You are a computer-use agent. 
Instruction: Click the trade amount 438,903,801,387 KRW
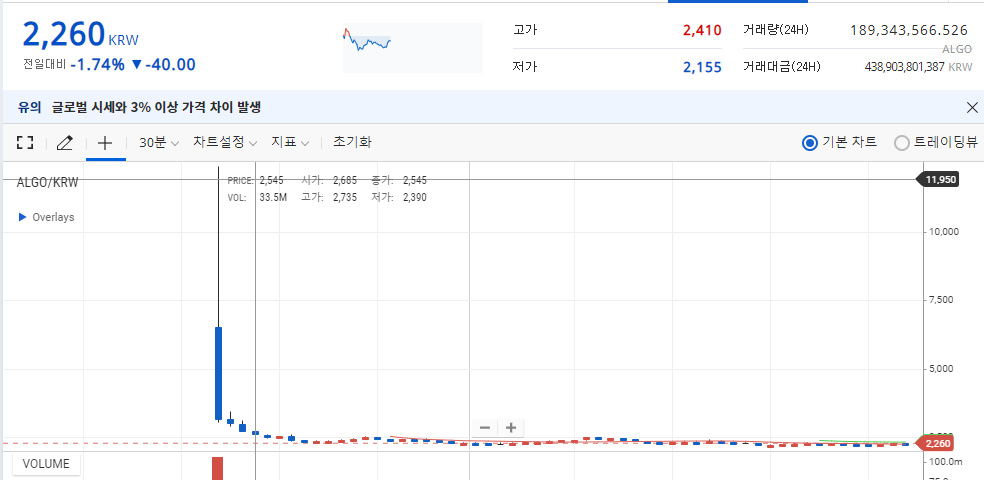(918, 67)
